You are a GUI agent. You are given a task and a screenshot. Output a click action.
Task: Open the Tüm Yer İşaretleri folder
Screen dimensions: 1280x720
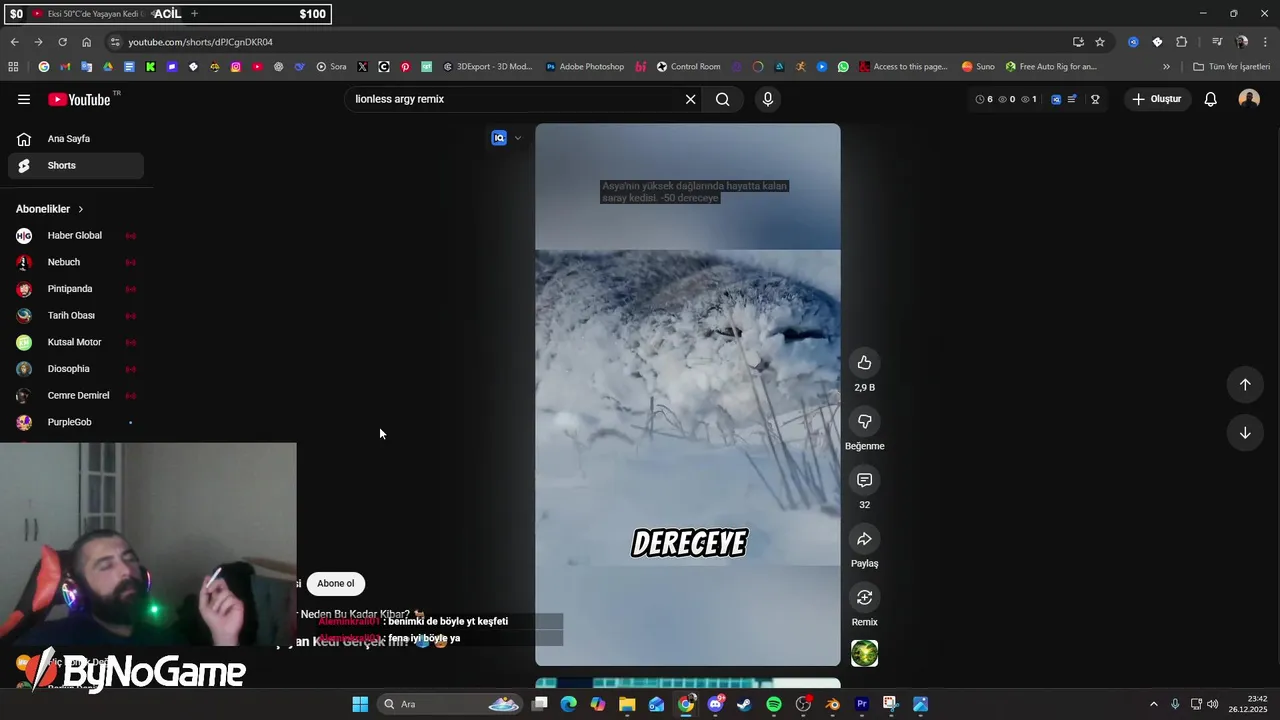pos(1231,67)
